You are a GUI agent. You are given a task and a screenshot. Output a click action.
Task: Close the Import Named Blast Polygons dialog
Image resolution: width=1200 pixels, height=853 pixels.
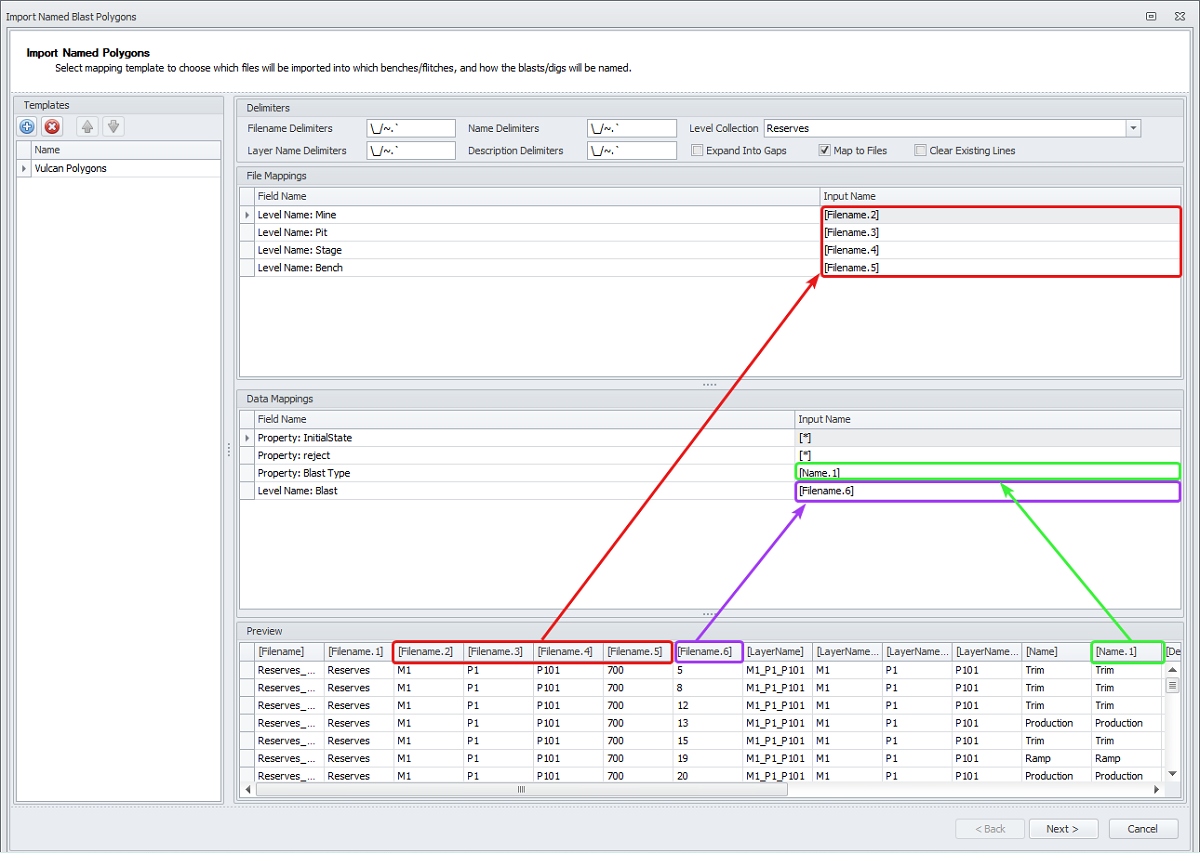(1182, 16)
